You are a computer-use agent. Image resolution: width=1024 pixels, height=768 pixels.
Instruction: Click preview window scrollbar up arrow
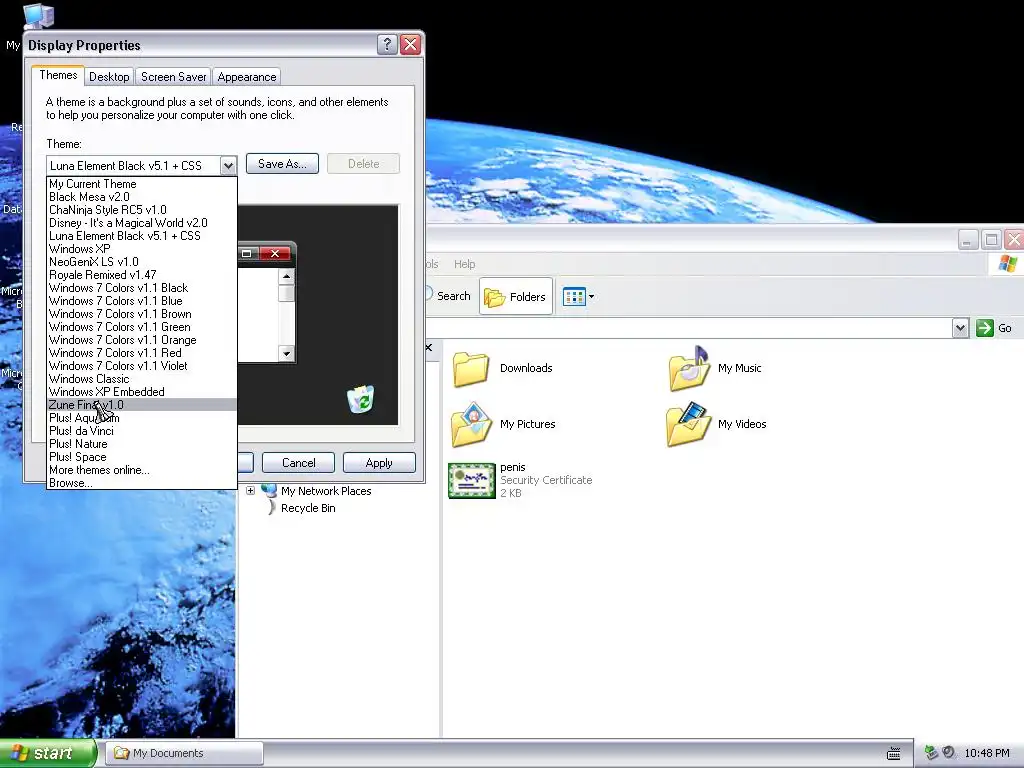[x=286, y=277]
